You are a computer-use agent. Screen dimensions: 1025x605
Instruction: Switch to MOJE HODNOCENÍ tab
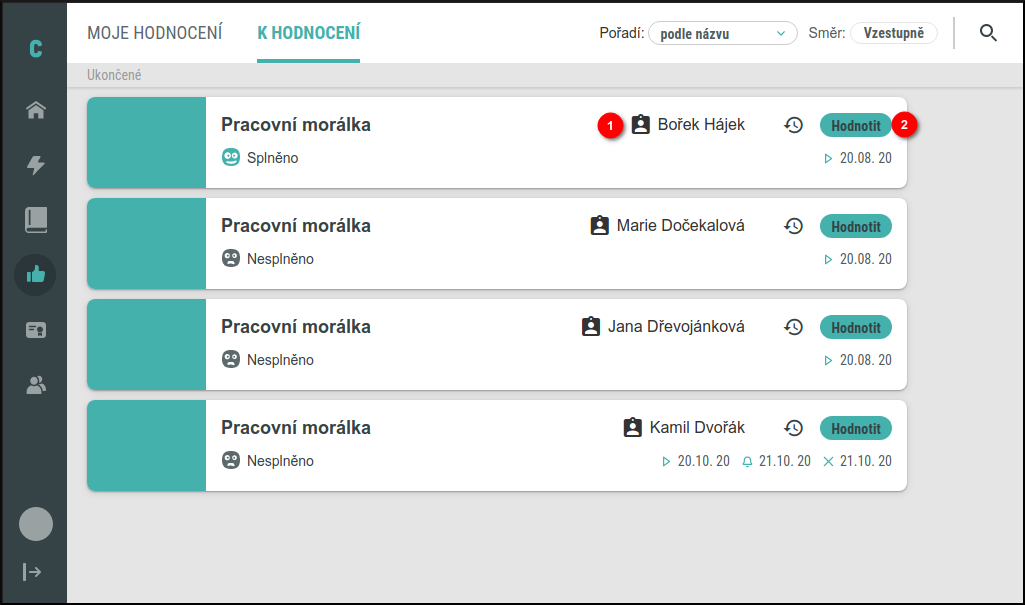(x=155, y=33)
